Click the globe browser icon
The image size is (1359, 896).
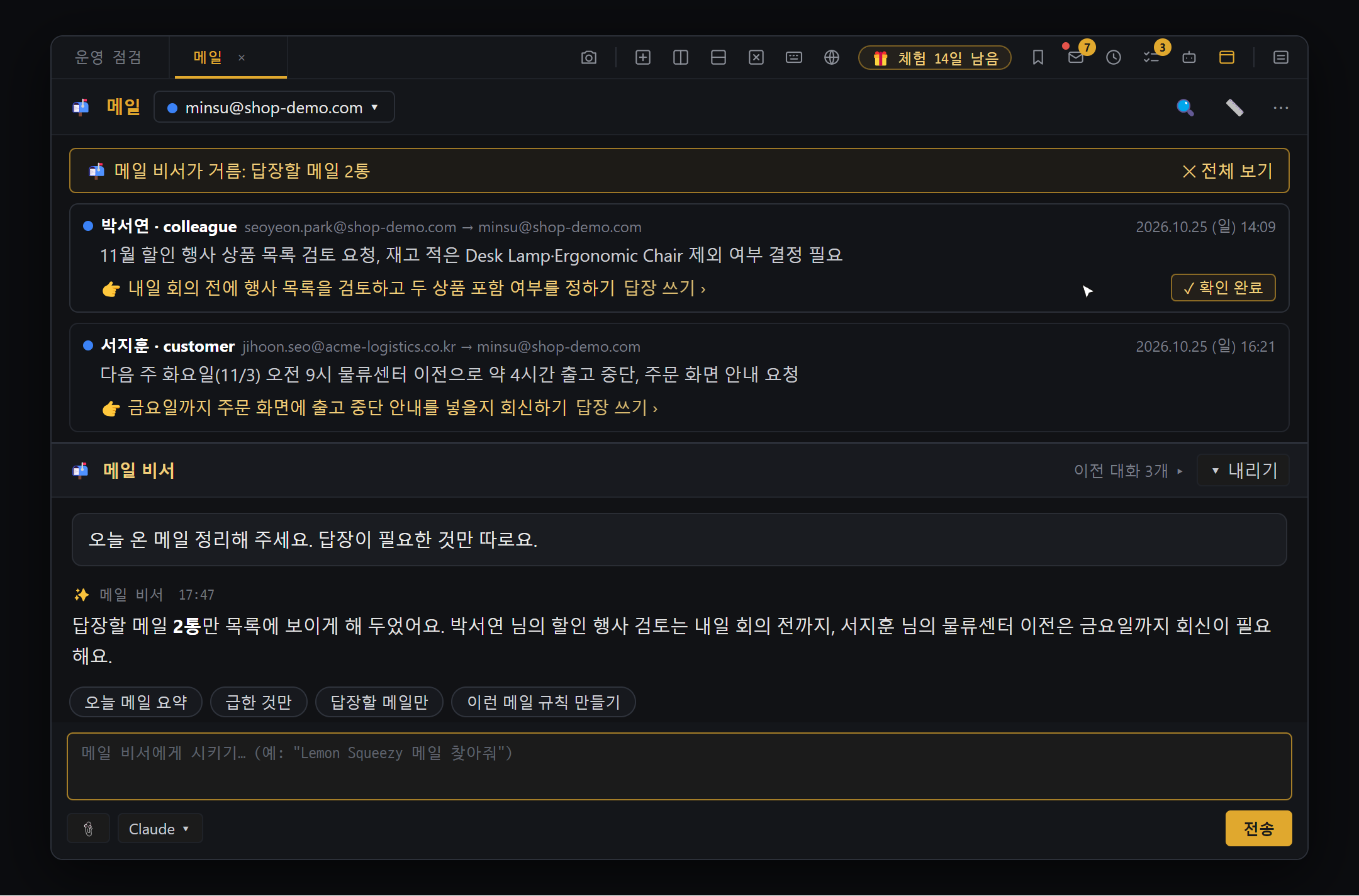pos(832,57)
